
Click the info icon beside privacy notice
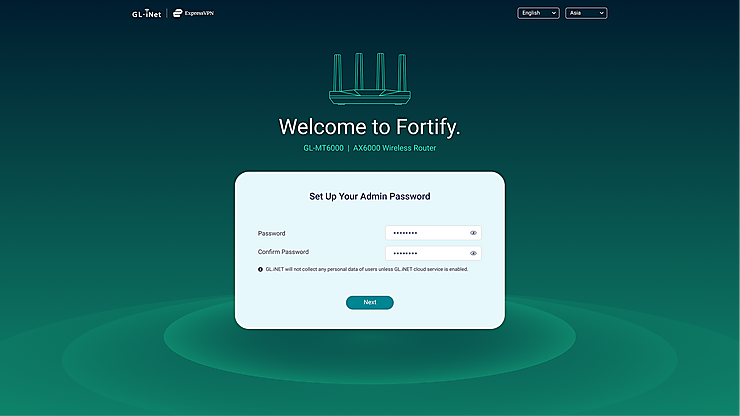(260, 270)
